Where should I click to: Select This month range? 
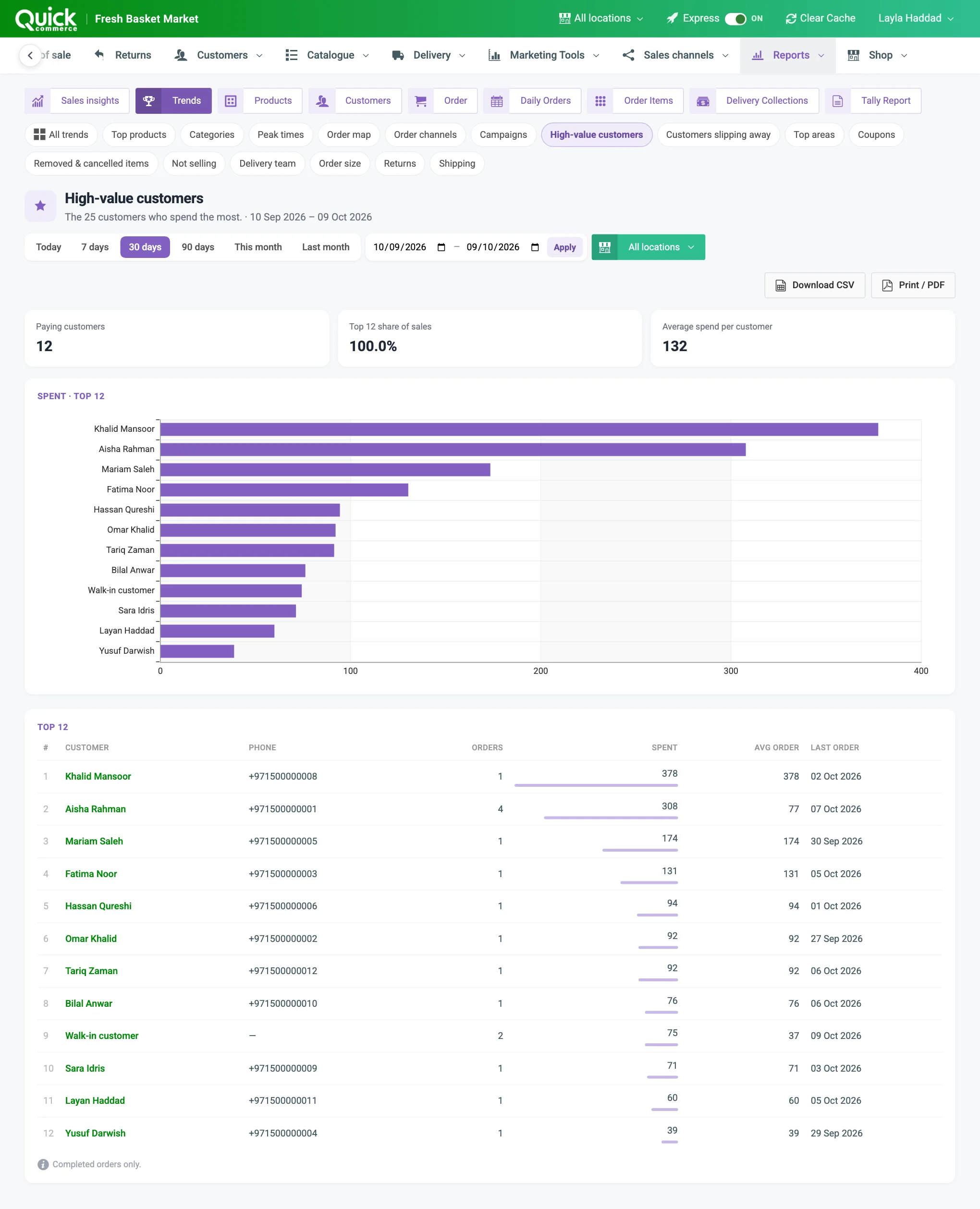click(x=258, y=247)
